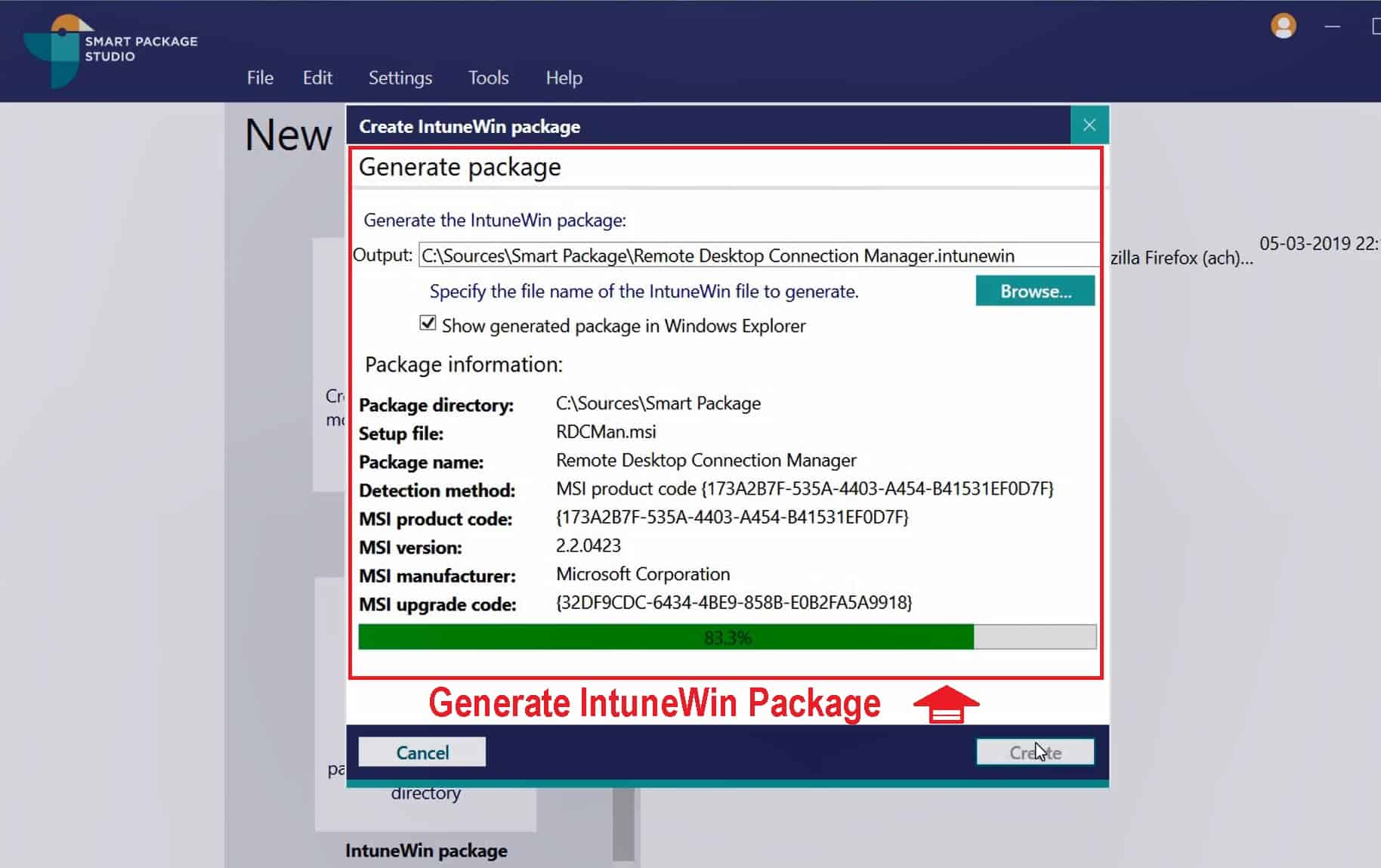Select the MSI upgrade code GUID value
The height and width of the screenshot is (868, 1381).
pos(734,603)
